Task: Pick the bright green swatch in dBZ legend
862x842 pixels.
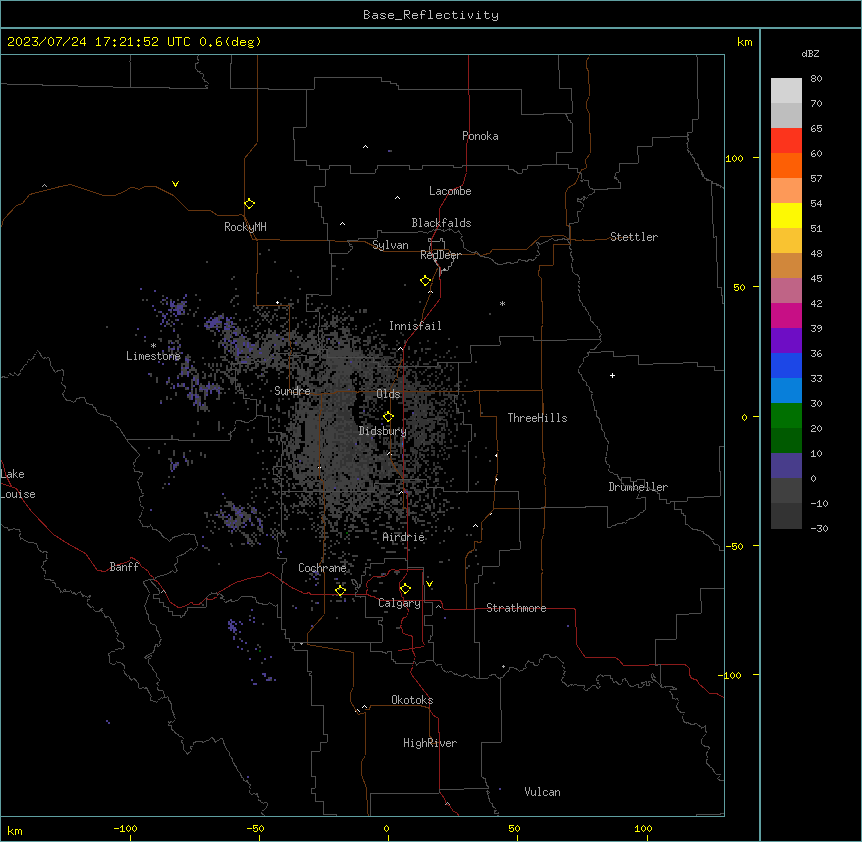Action: point(786,416)
